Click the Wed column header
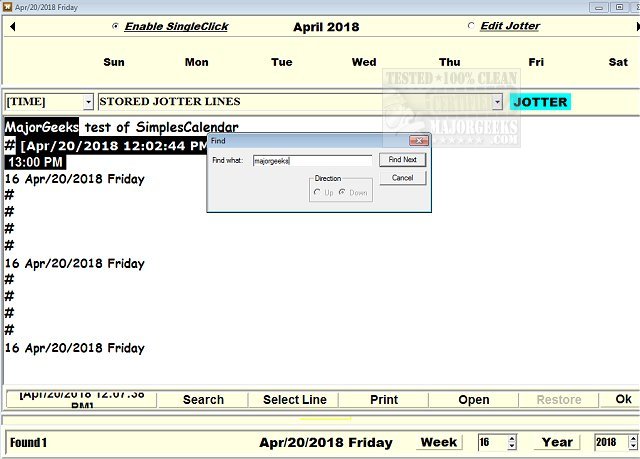The width and height of the screenshot is (640, 459). pyautogui.click(x=364, y=62)
